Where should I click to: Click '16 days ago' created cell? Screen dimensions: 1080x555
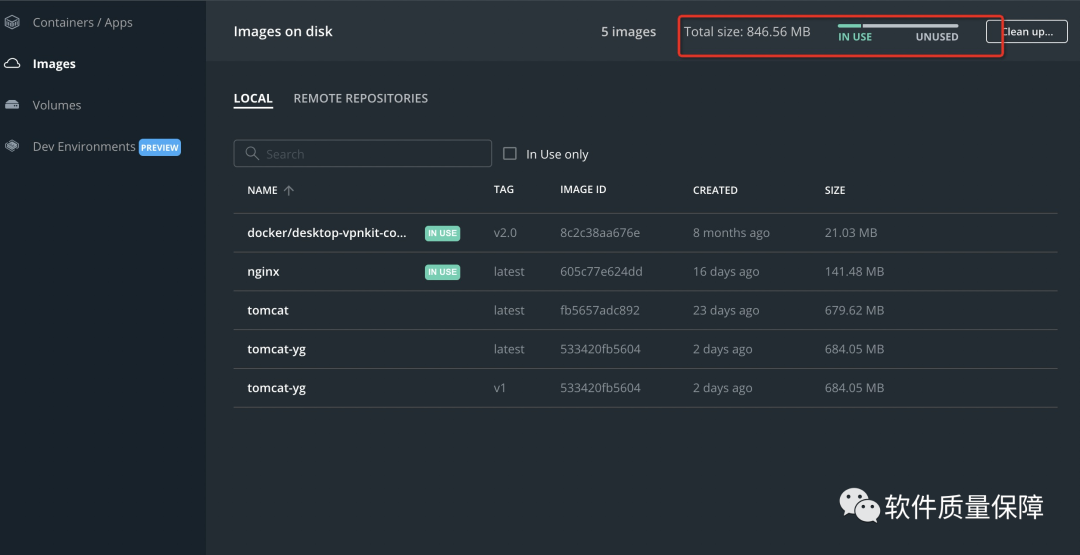point(726,272)
